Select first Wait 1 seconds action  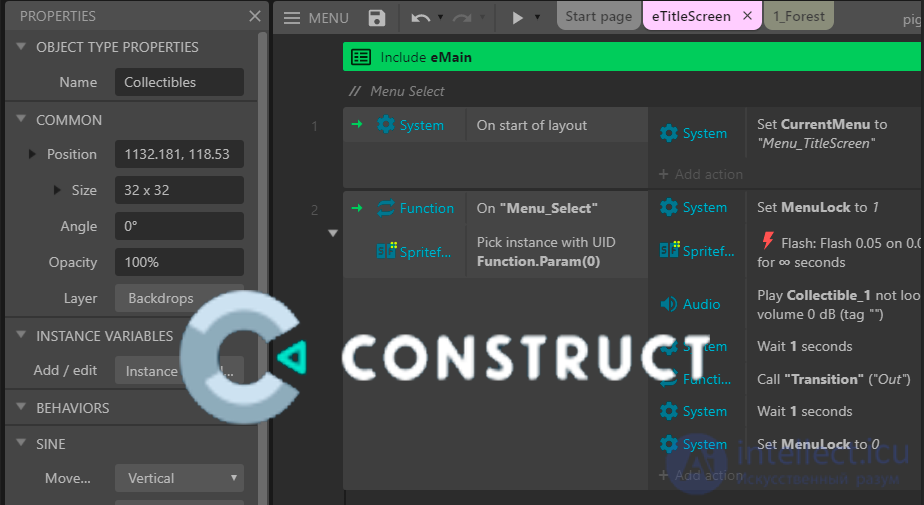point(804,346)
